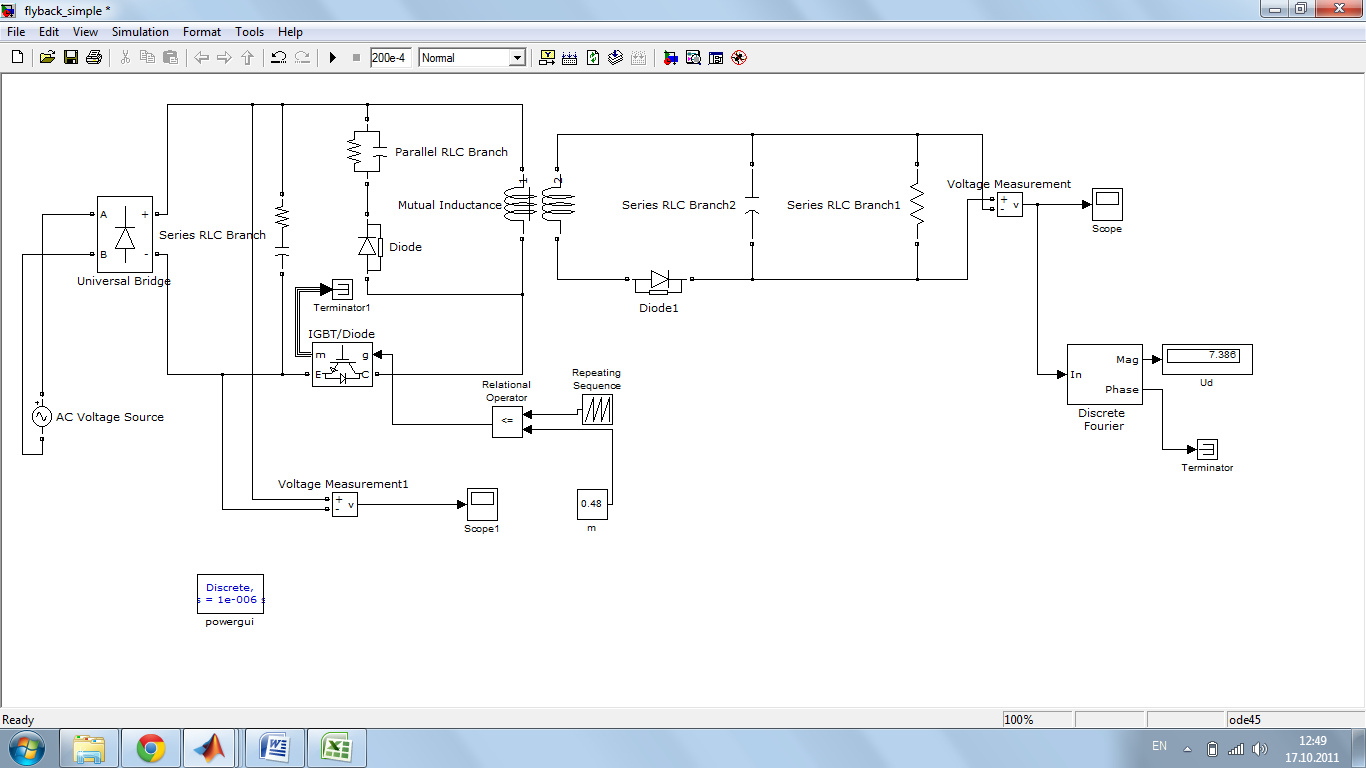Image resolution: width=1366 pixels, height=768 pixels.
Task: Select the IGBT/Diode block
Action: click(342, 365)
